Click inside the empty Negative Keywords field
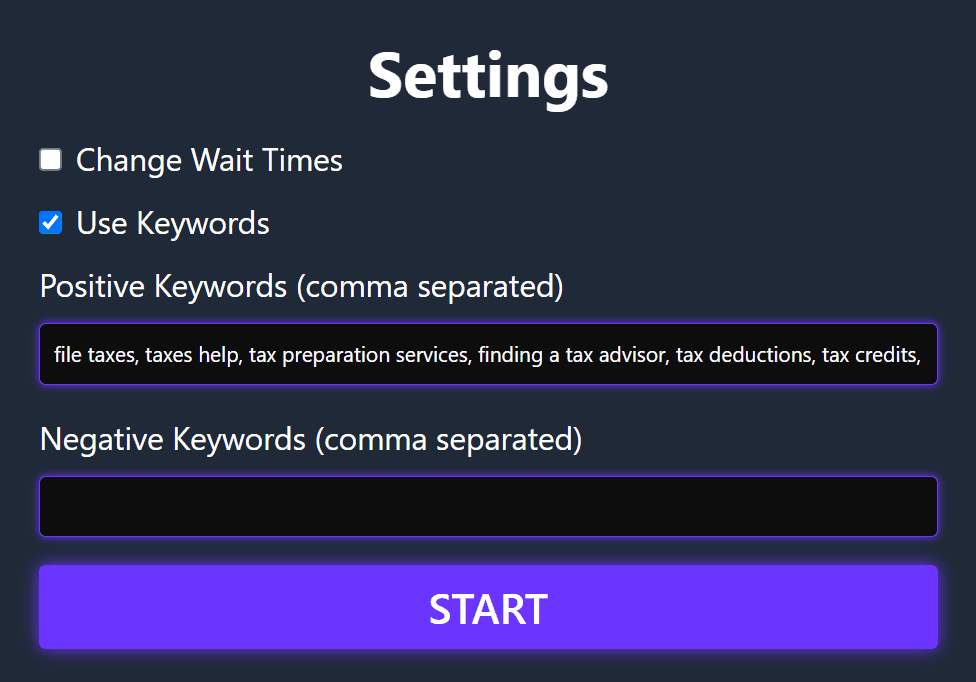976x682 pixels. (x=488, y=506)
